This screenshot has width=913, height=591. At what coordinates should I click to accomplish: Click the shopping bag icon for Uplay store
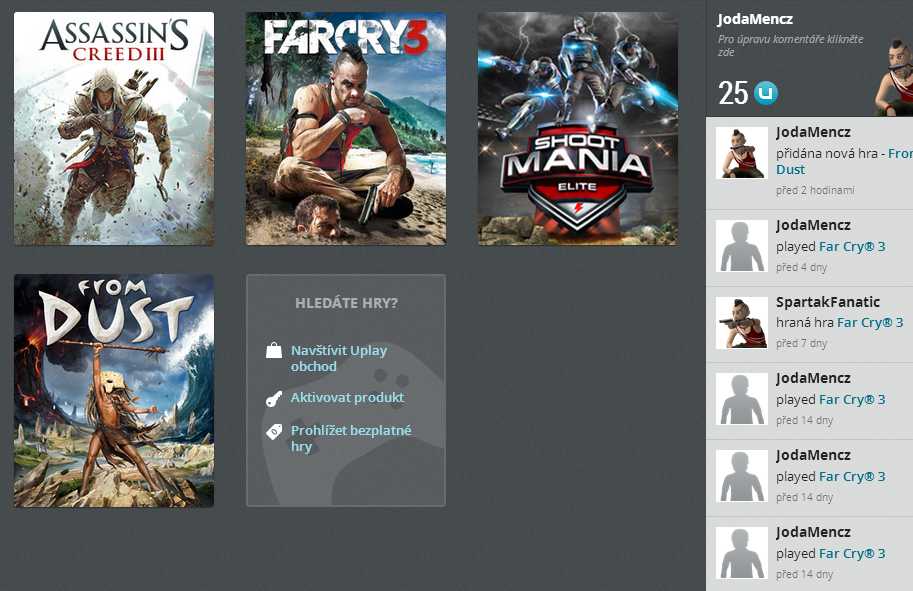point(273,351)
